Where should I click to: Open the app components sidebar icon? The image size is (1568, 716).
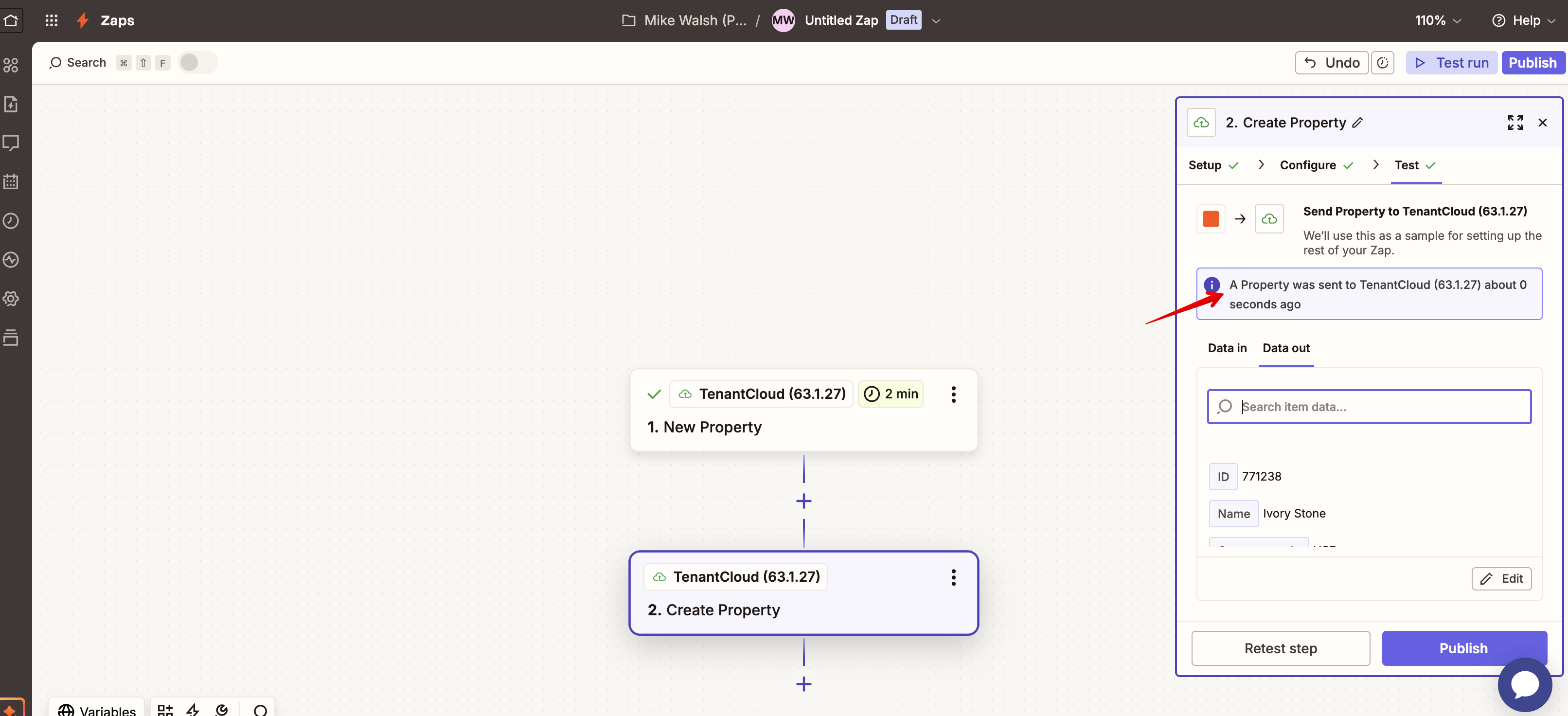click(x=11, y=65)
